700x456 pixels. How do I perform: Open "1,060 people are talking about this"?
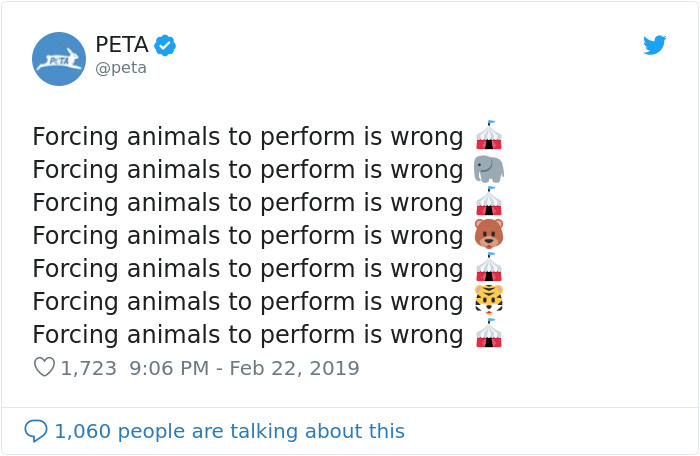pos(229,431)
